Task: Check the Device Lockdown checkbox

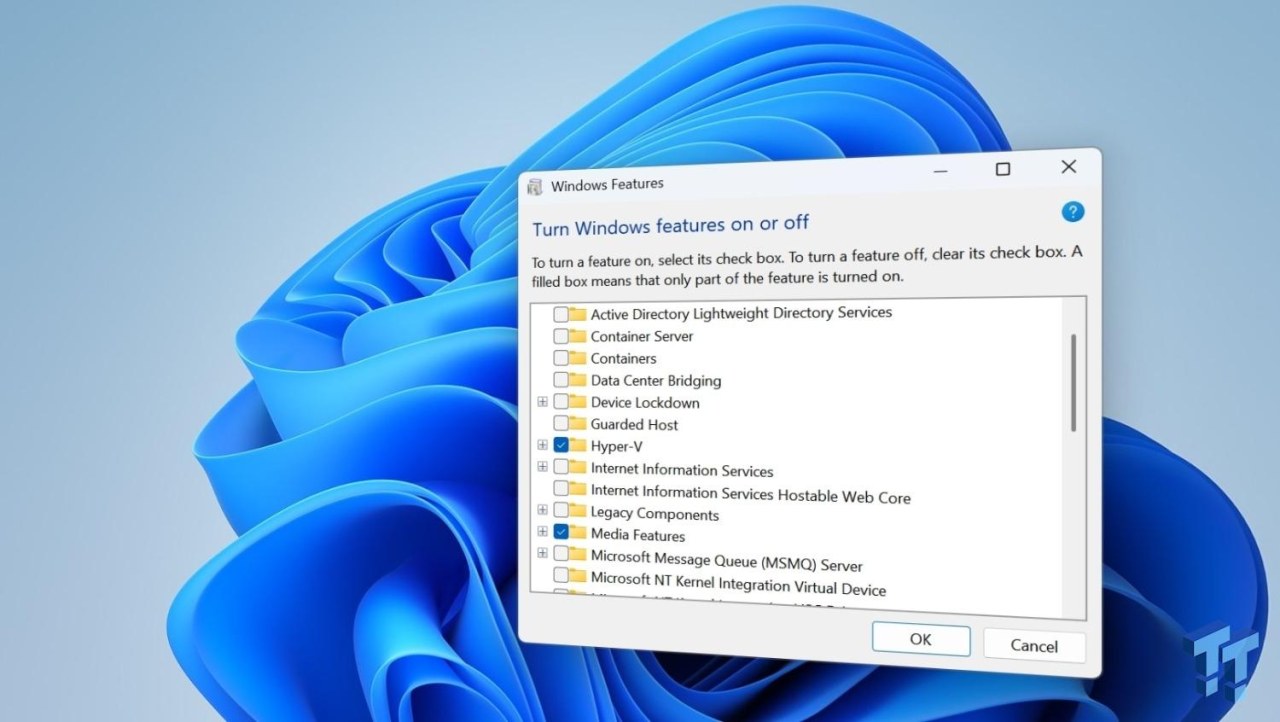Action: 561,402
